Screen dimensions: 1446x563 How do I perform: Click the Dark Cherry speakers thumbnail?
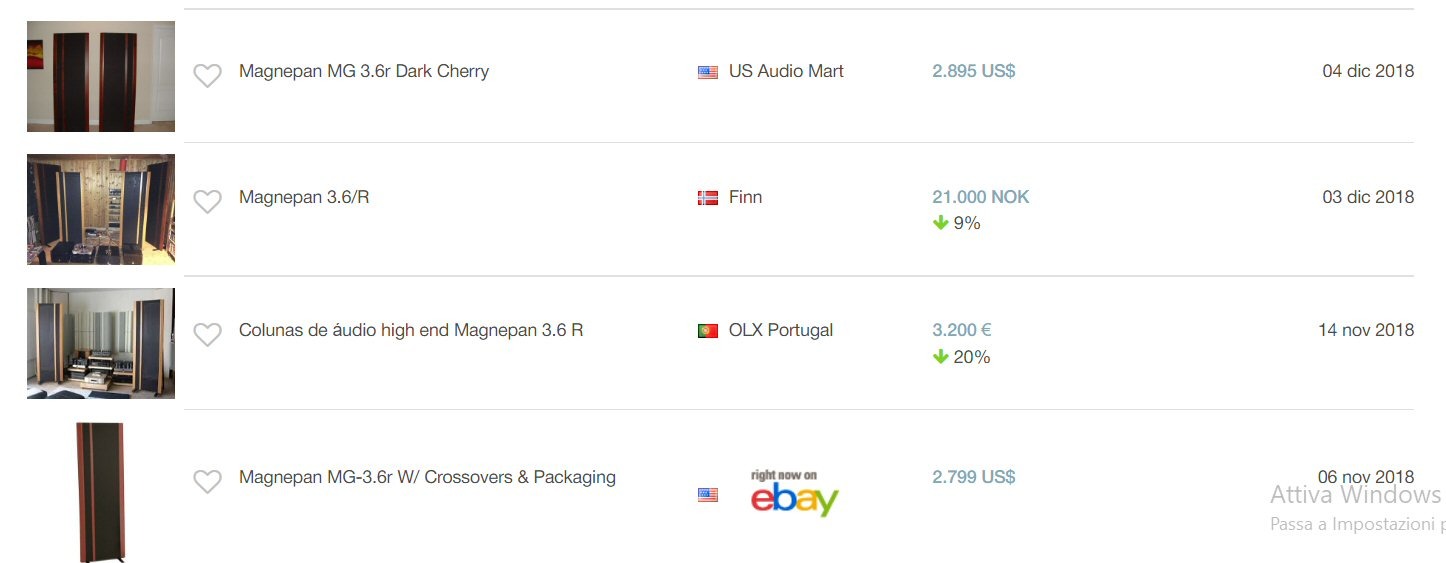(x=101, y=76)
